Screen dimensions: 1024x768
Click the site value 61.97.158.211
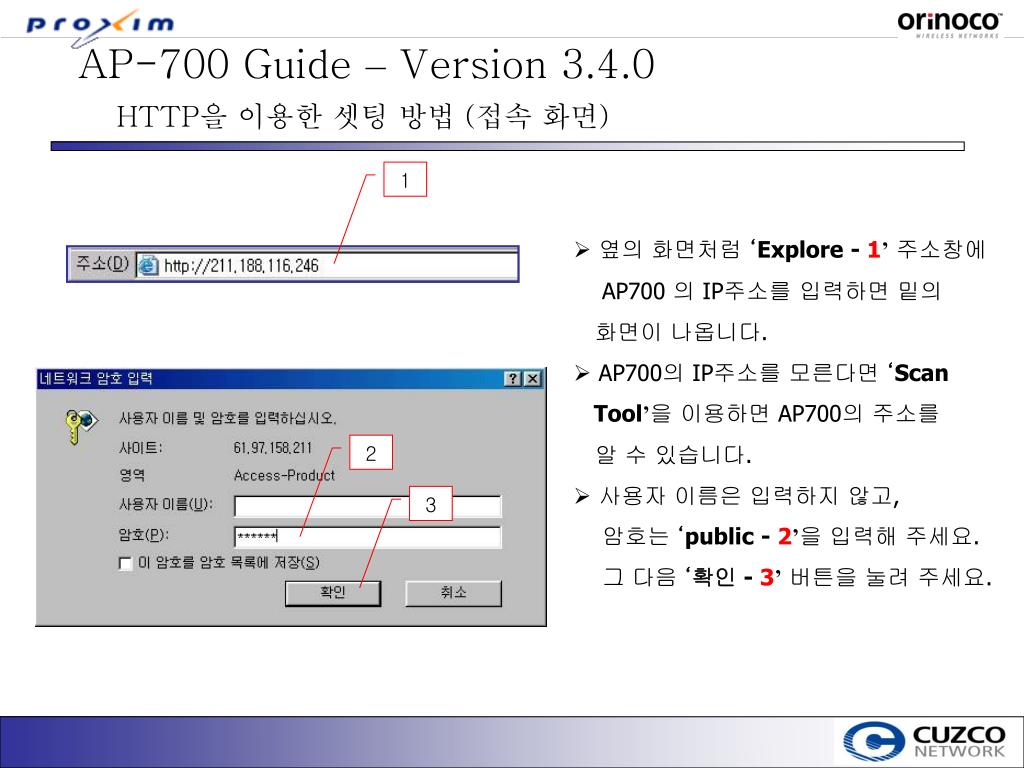tap(273, 447)
